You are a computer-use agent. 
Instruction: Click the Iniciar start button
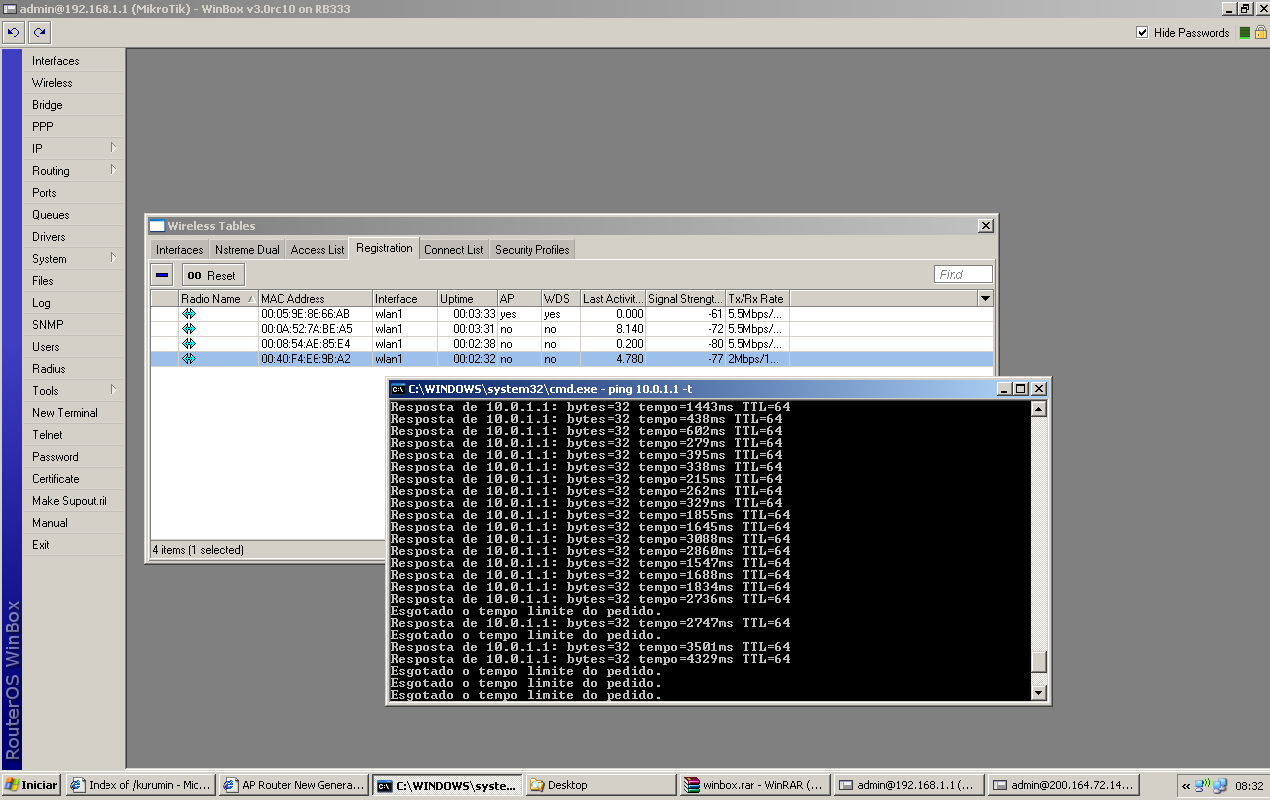click(31, 785)
